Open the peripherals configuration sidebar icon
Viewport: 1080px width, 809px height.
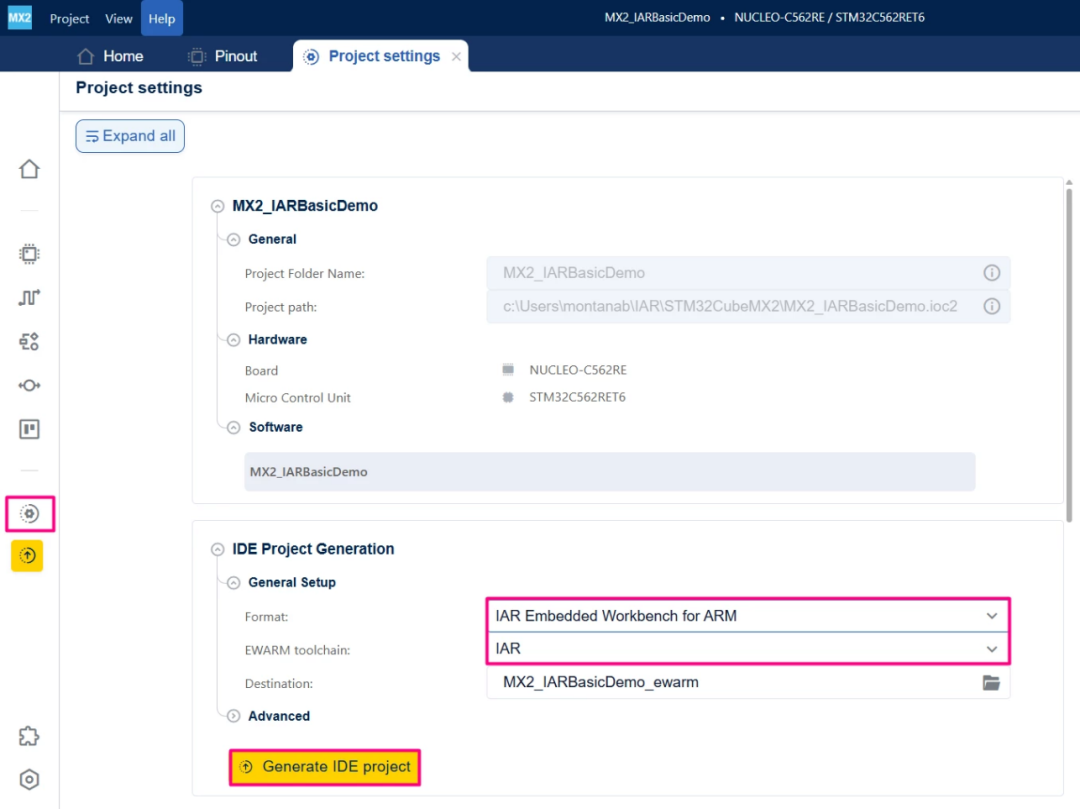[29, 342]
